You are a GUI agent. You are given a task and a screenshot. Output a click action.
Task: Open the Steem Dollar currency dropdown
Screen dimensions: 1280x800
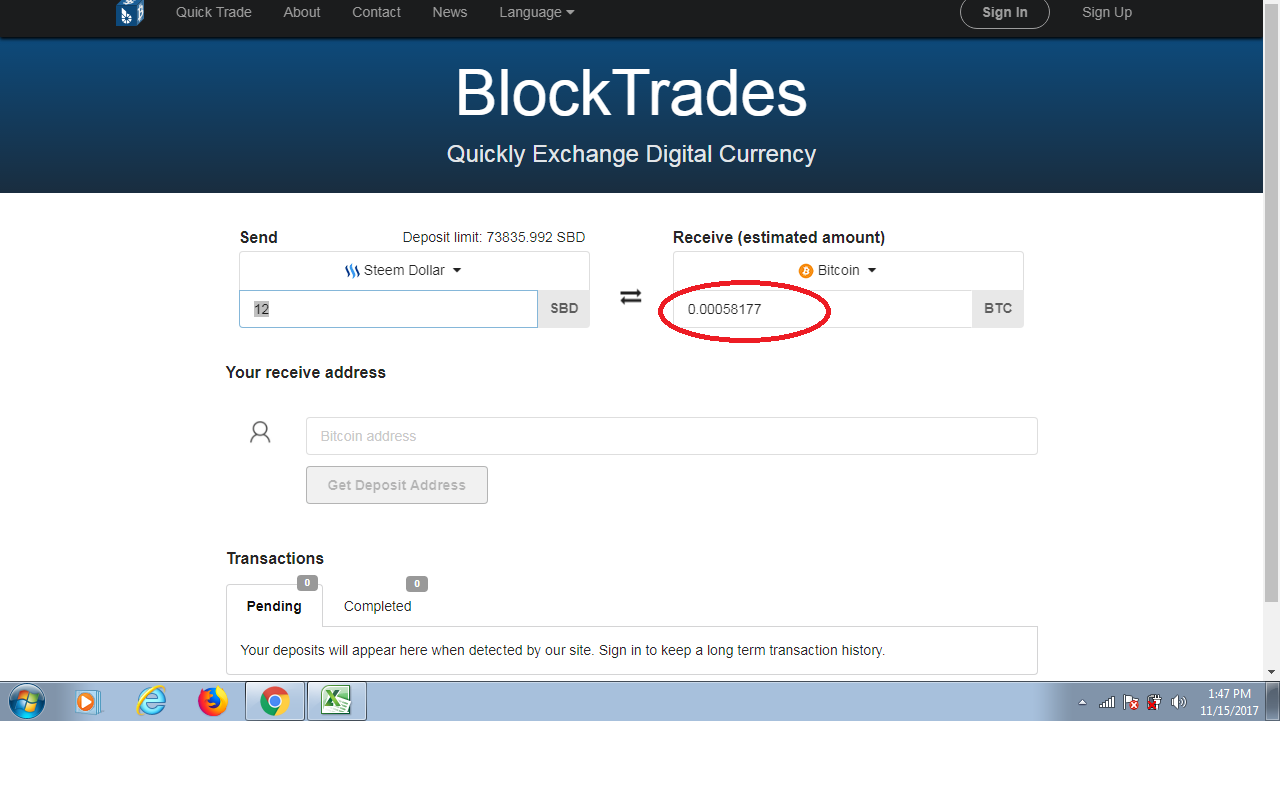point(414,271)
